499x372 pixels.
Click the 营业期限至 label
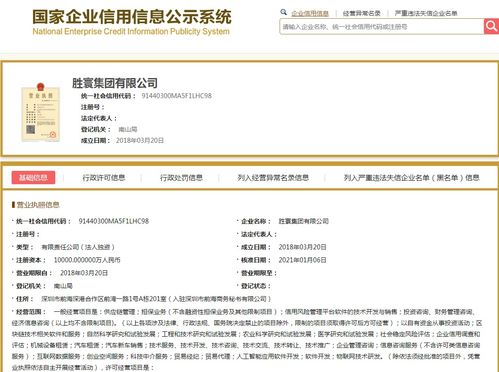[x=259, y=273]
